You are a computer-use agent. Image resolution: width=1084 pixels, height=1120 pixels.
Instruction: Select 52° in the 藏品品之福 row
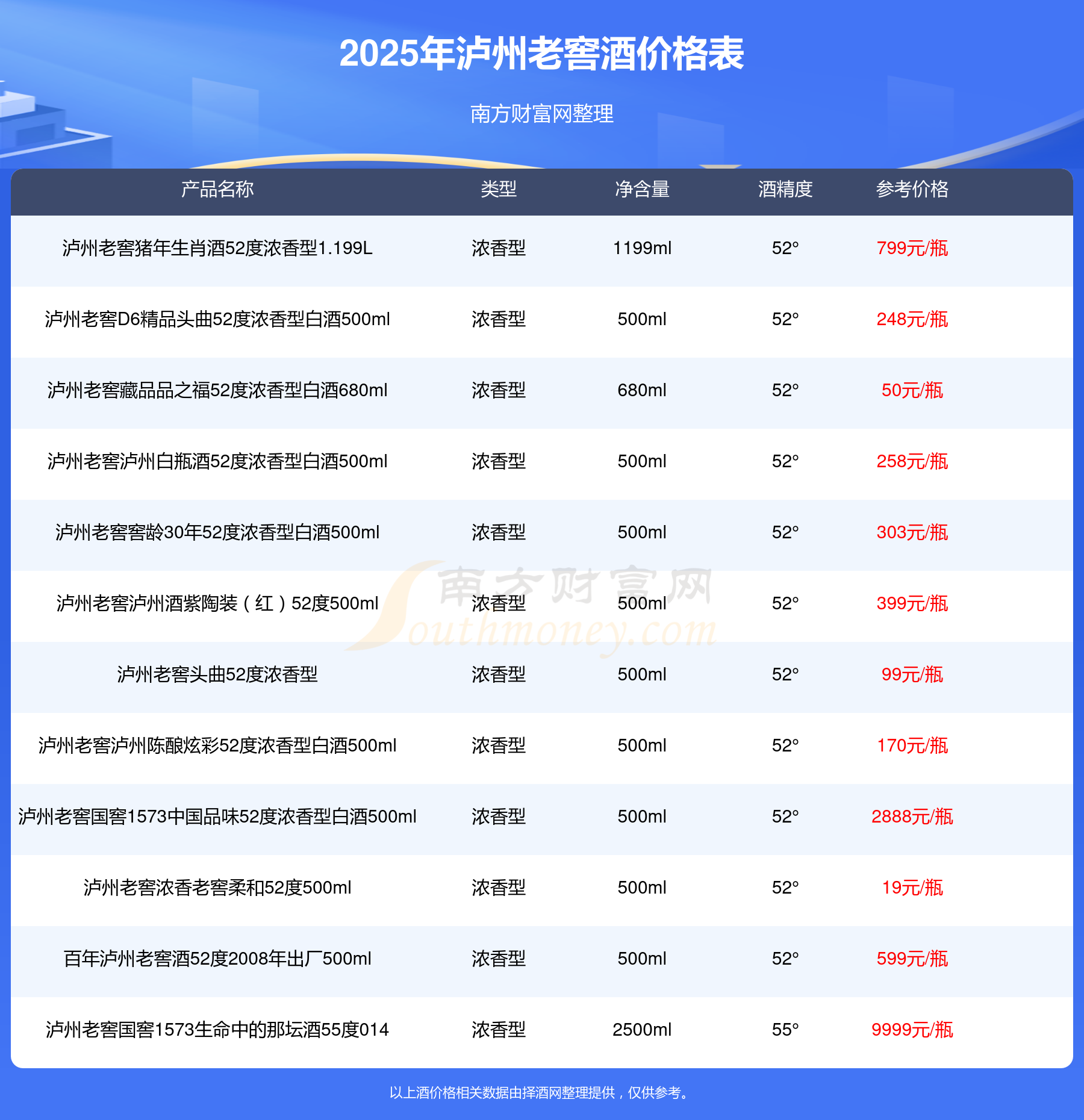(785, 390)
